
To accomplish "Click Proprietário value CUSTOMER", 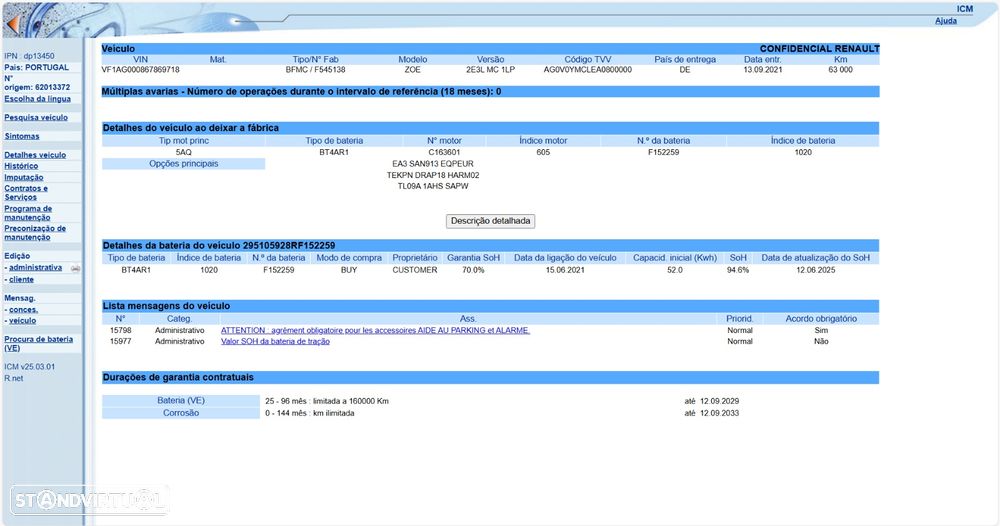I will coord(415,270).
